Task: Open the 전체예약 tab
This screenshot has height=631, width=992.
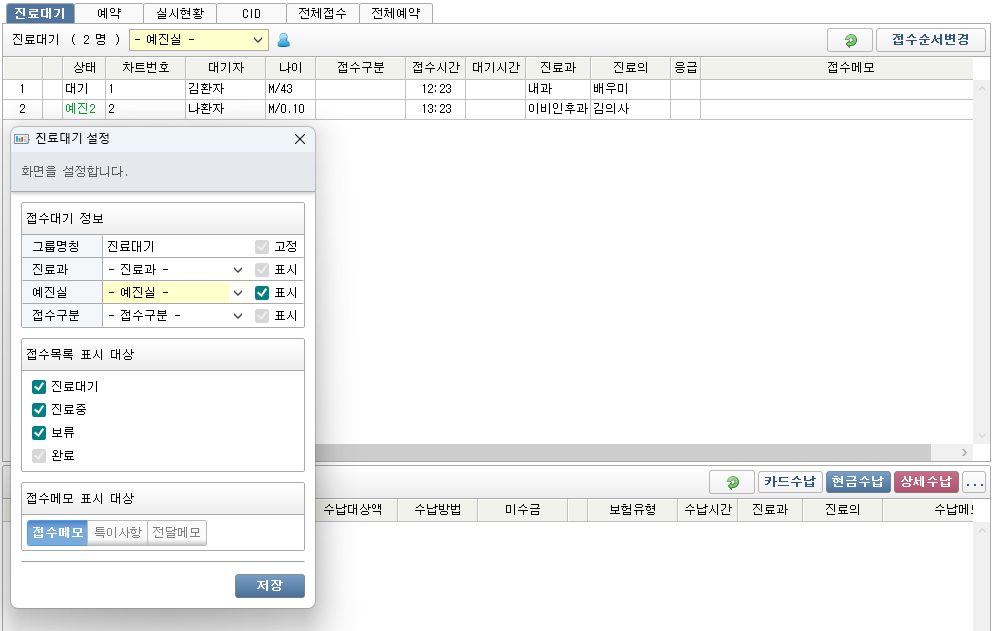Action: pos(396,14)
